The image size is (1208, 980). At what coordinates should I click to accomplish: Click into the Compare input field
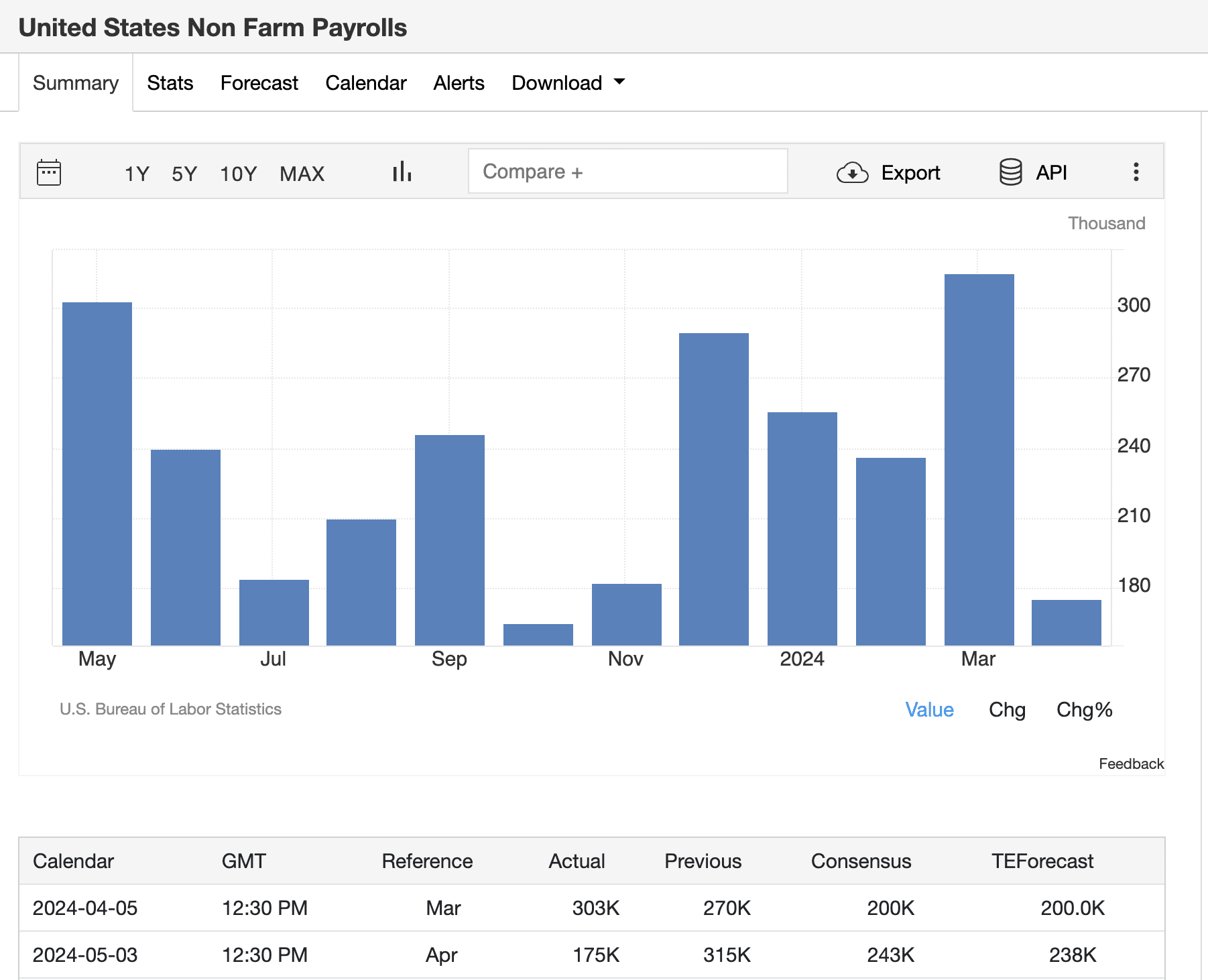point(627,172)
